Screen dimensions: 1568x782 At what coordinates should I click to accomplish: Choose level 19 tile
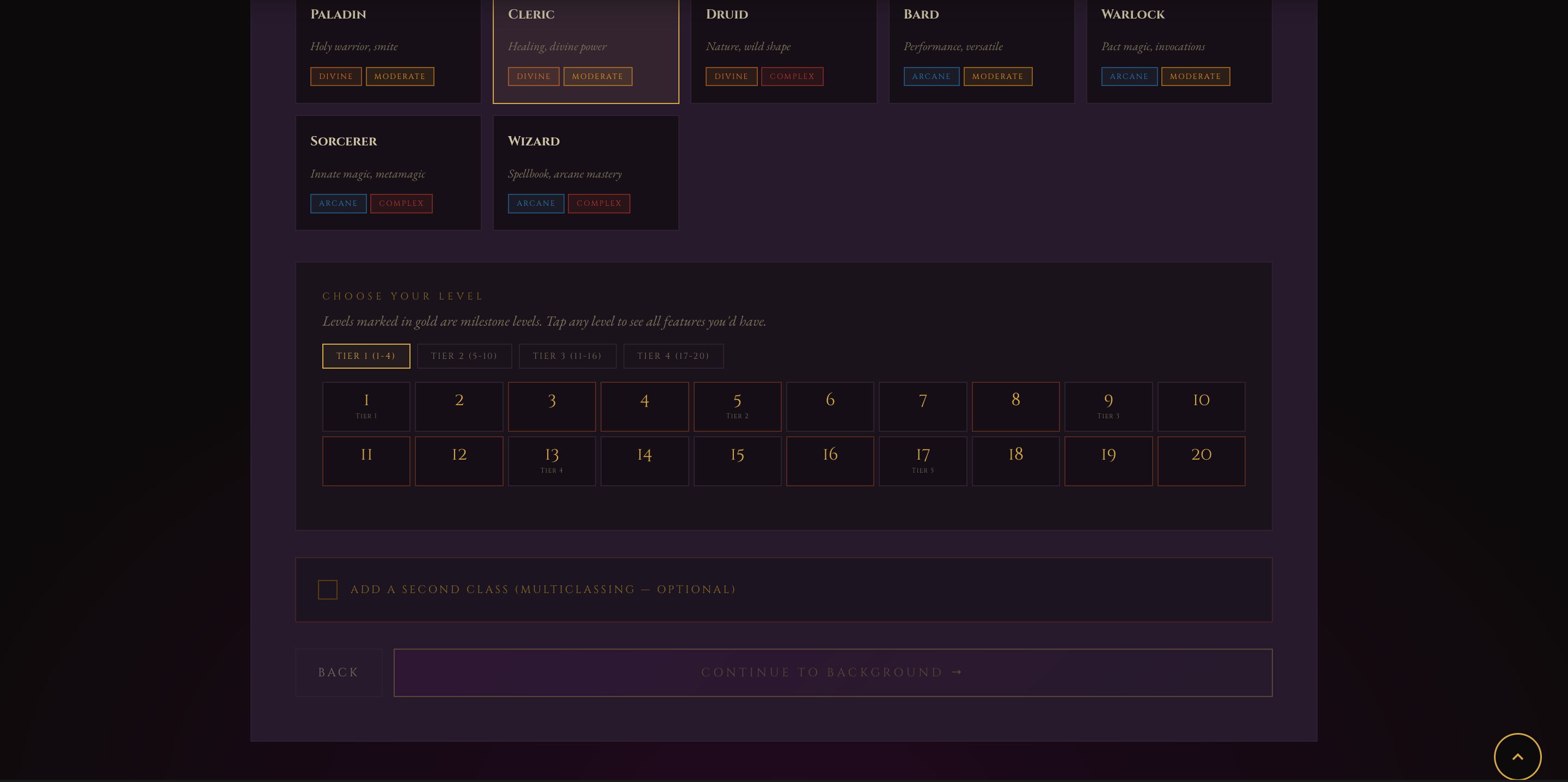[1108, 461]
